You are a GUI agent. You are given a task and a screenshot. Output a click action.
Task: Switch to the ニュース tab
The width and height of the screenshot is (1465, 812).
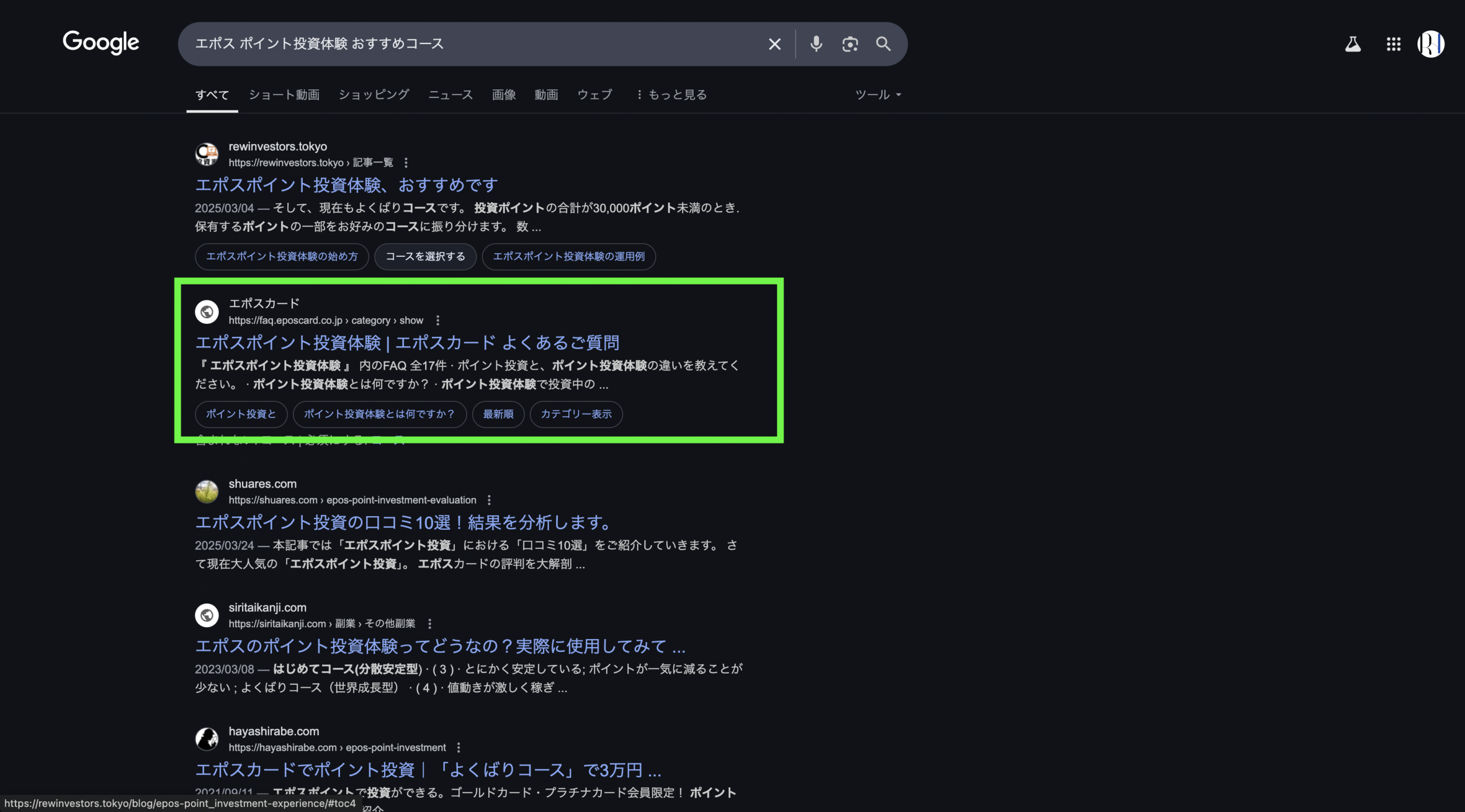click(x=450, y=95)
